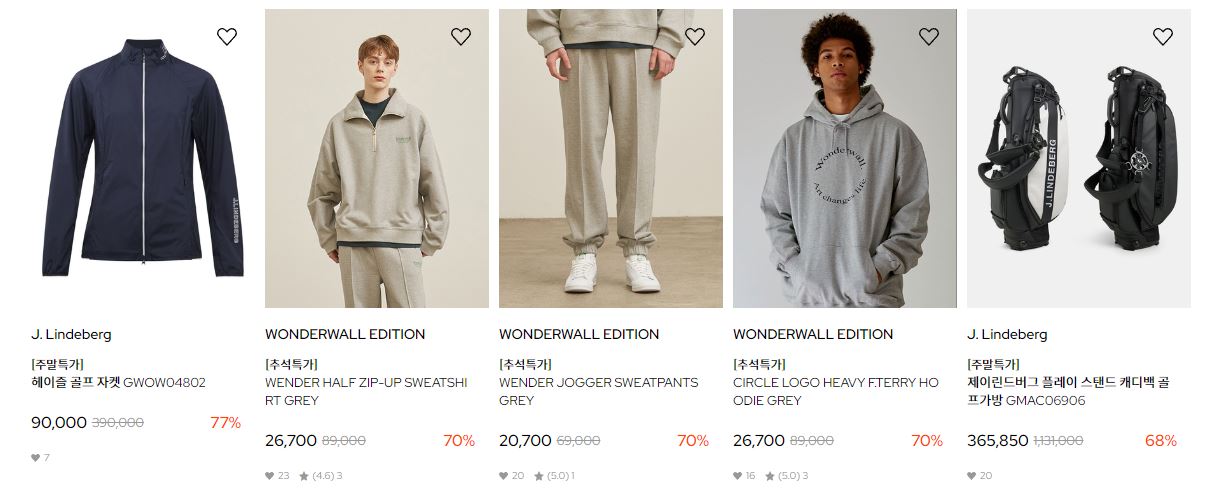This screenshot has height=501, width=1209.
Task: Select WENDER JOGGER SWEATPANTS GREY product title
Action: click(599, 391)
